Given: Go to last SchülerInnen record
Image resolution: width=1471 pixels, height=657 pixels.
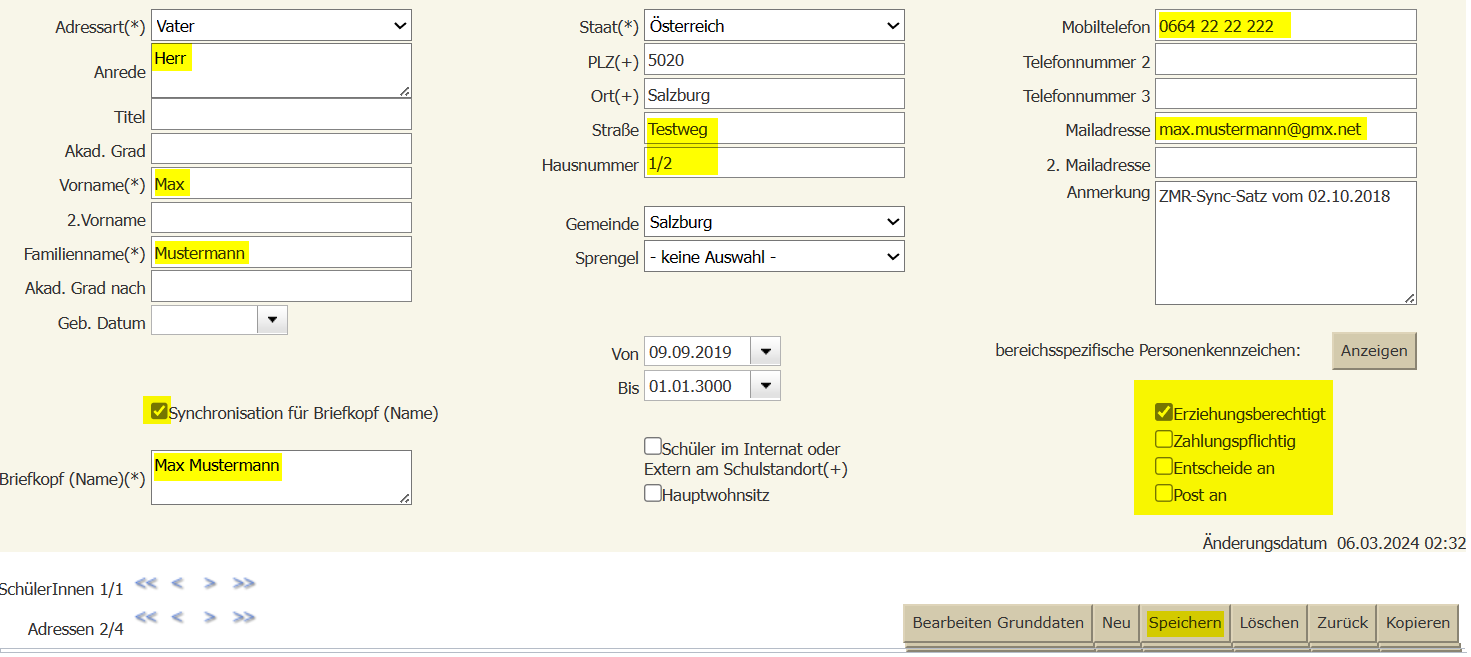Looking at the screenshot, I should [x=243, y=583].
